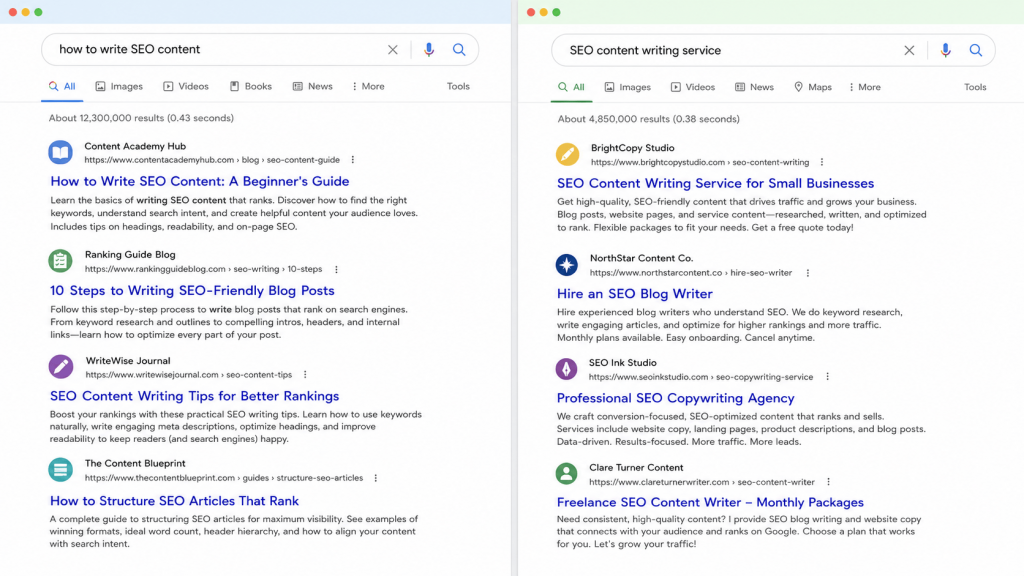Open 'How to Write SEO Content: A Beginner's Guide'
Viewport: 1024px width, 576px height.
pyautogui.click(x=200, y=181)
